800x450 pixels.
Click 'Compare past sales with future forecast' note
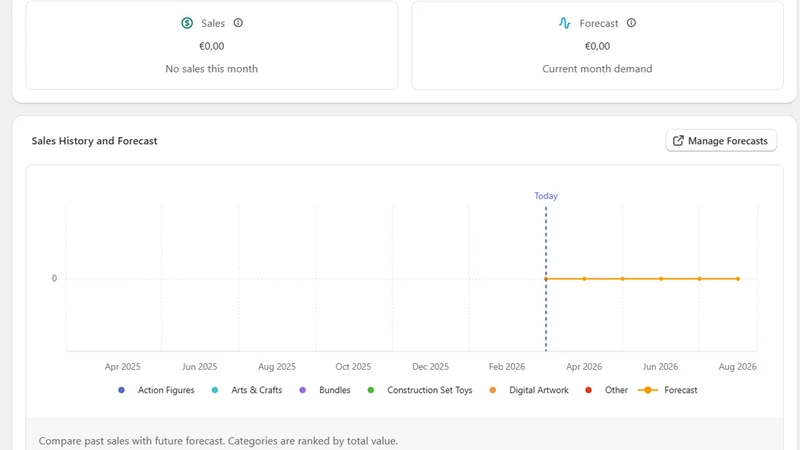pos(218,441)
